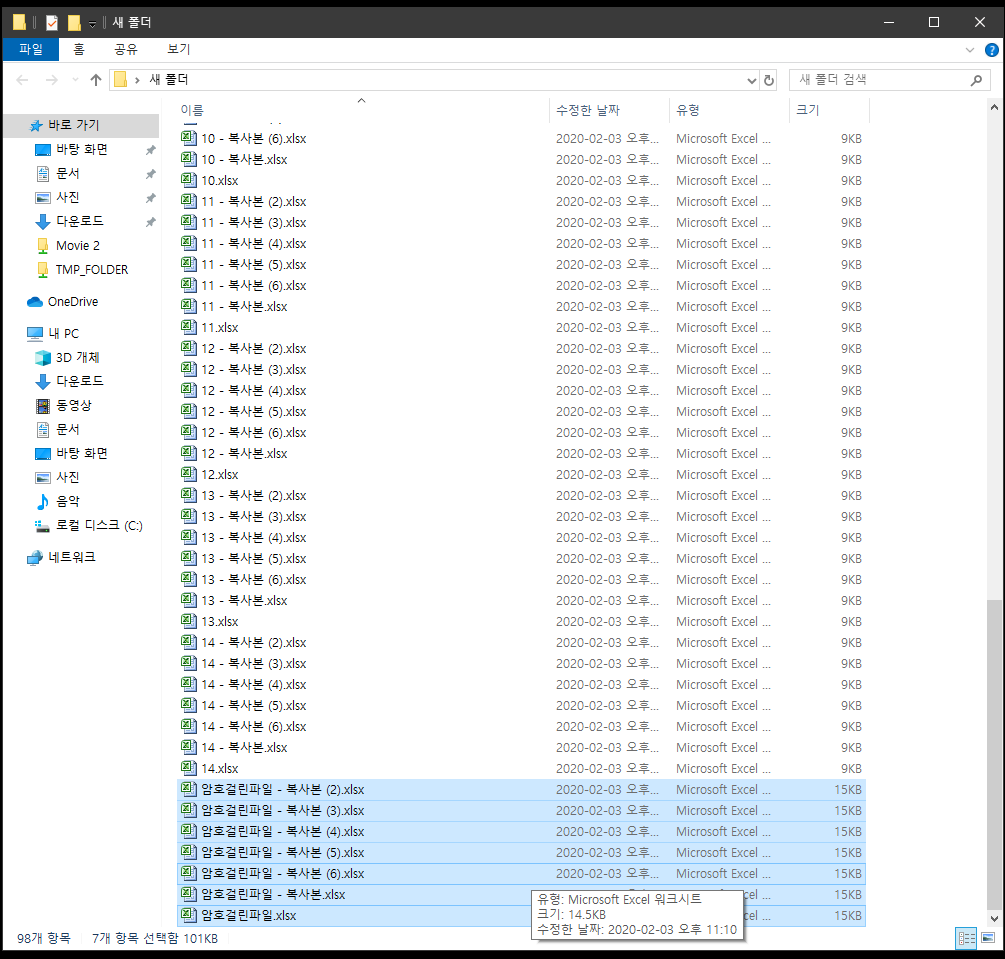Image resolution: width=1005 pixels, height=959 pixels.
Task: Click the 15KB size of 암호걸린파일 - 복사본 (6).xlsx
Action: pyautogui.click(x=847, y=874)
